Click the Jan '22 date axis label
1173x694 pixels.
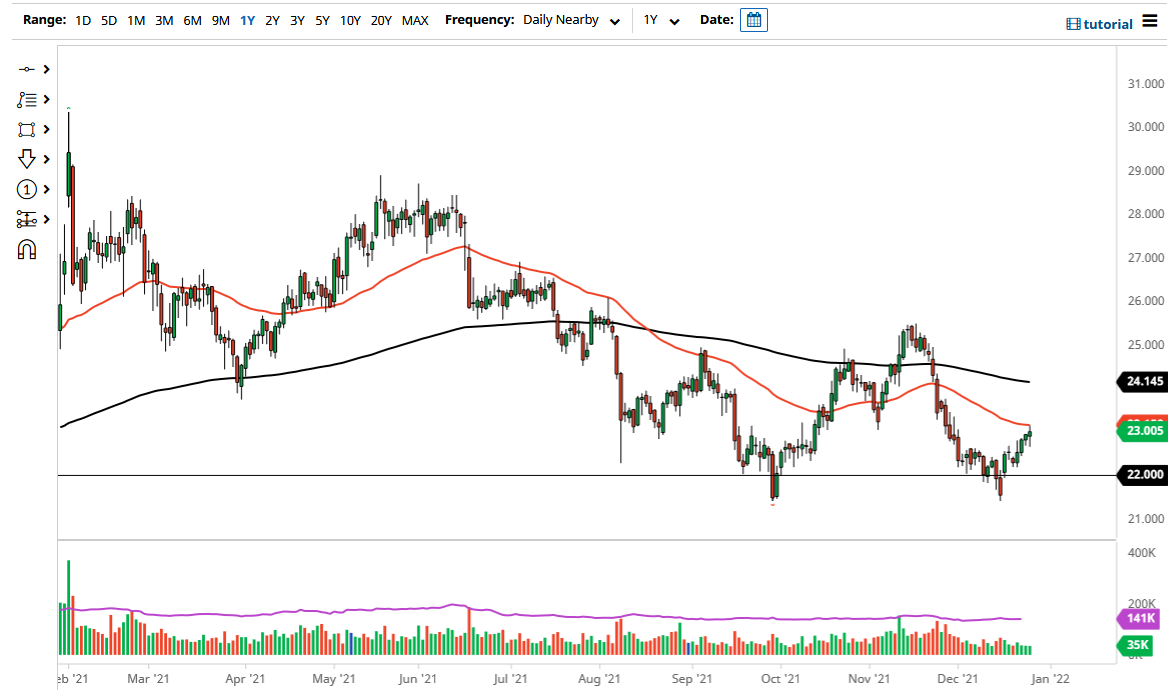[1050, 679]
